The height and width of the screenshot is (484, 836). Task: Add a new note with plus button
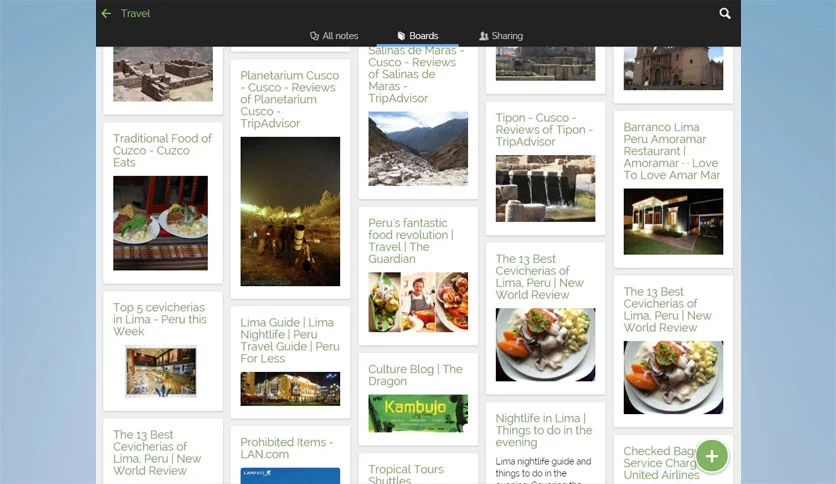coord(712,456)
